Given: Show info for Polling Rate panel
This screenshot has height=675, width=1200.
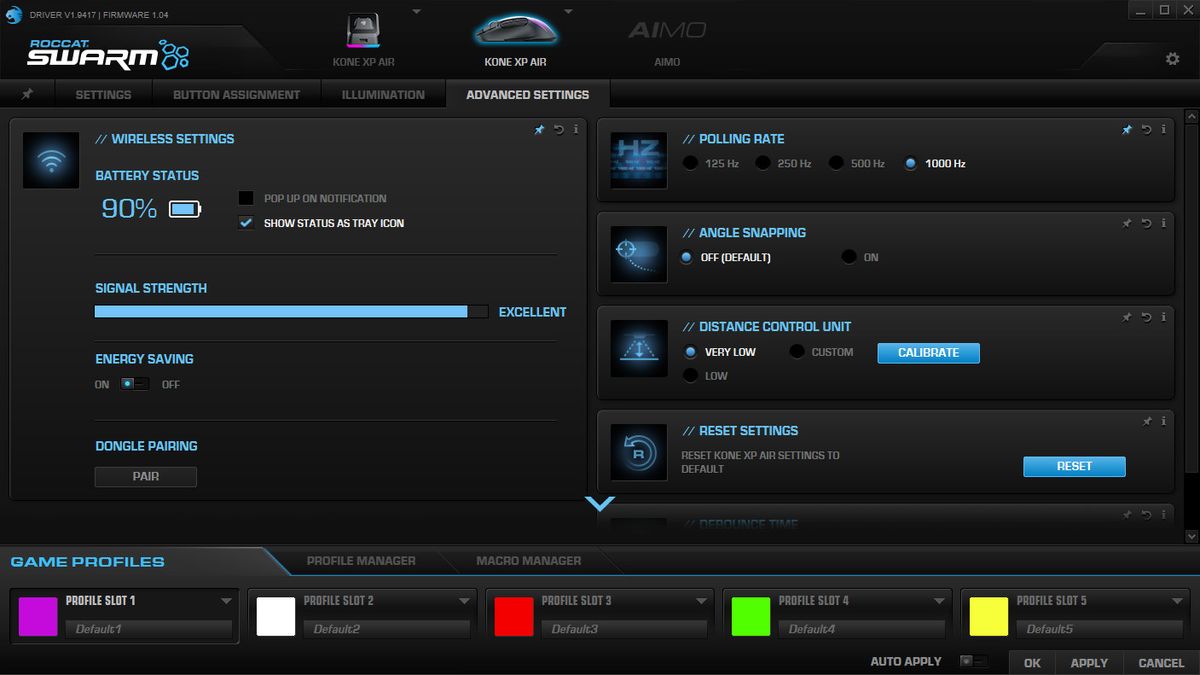Looking at the screenshot, I should 1163,130.
